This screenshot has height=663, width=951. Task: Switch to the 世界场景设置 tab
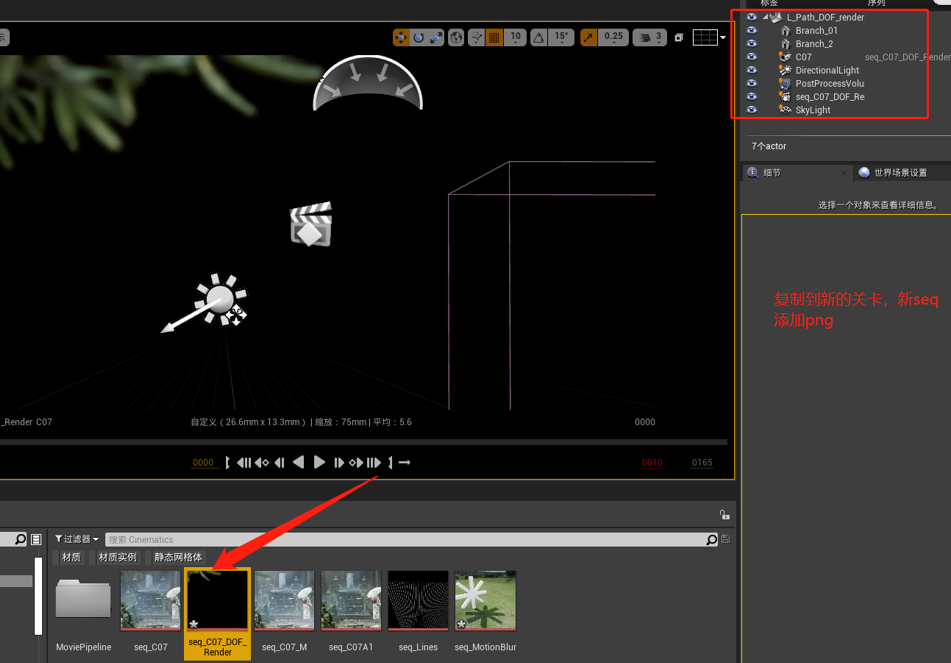tap(899, 173)
